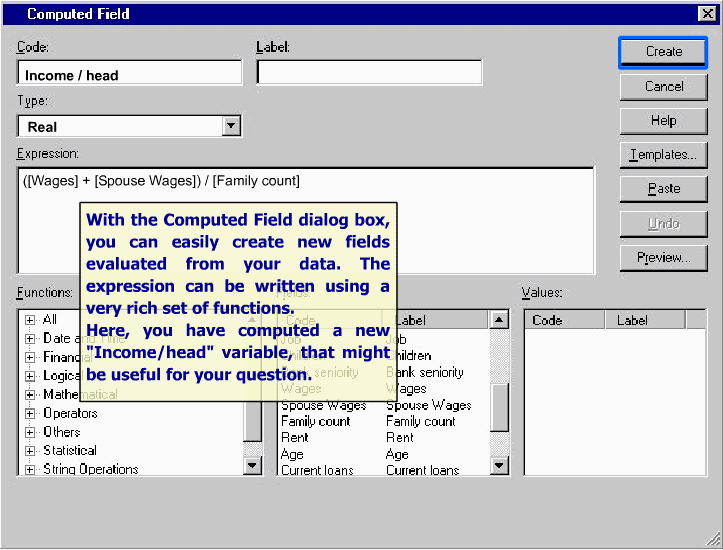Open Help for Computed Field
Screen dimensions: 723x550
pyautogui.click(x=663, y=121)
